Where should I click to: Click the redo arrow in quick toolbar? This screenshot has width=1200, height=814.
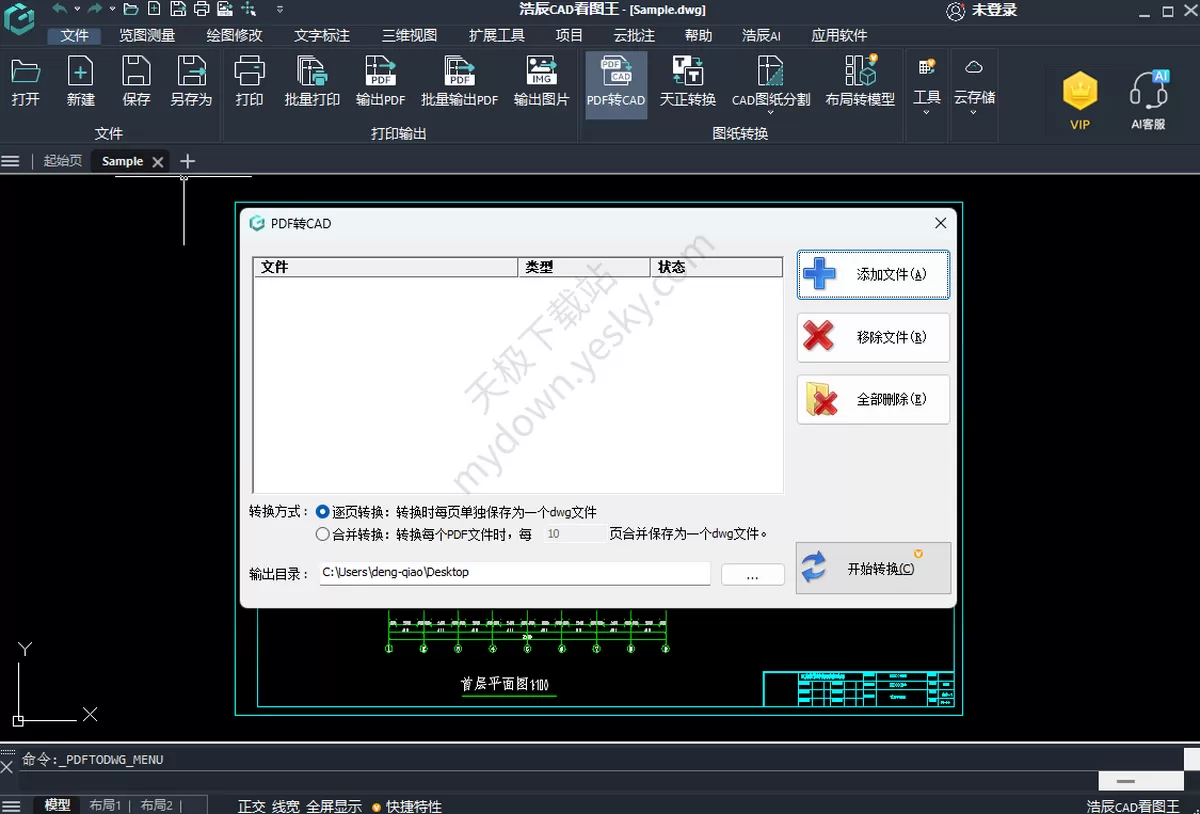[x=95, y=9]
